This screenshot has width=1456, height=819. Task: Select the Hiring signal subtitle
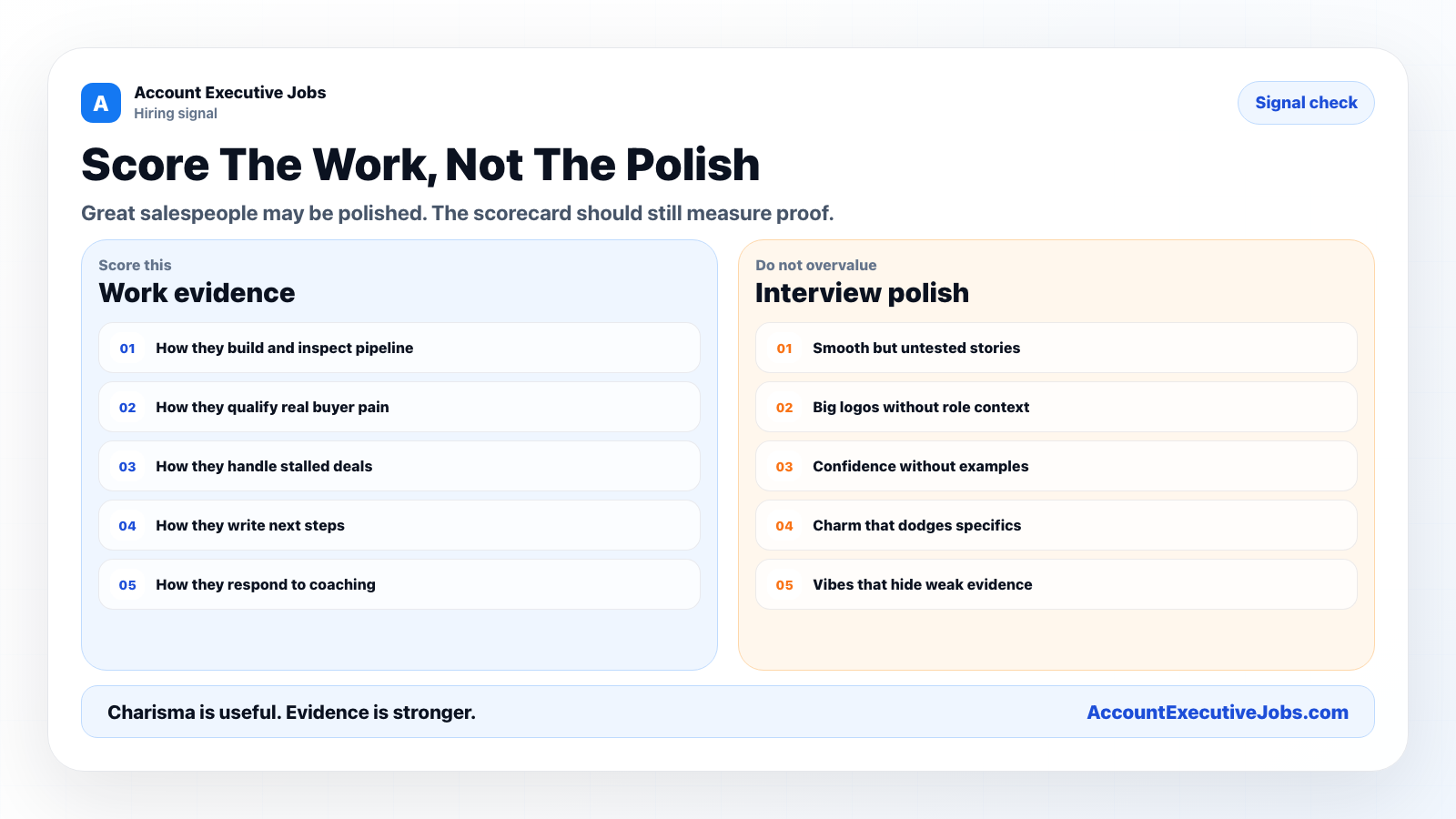pyautogui.click(x=176, y=114)
